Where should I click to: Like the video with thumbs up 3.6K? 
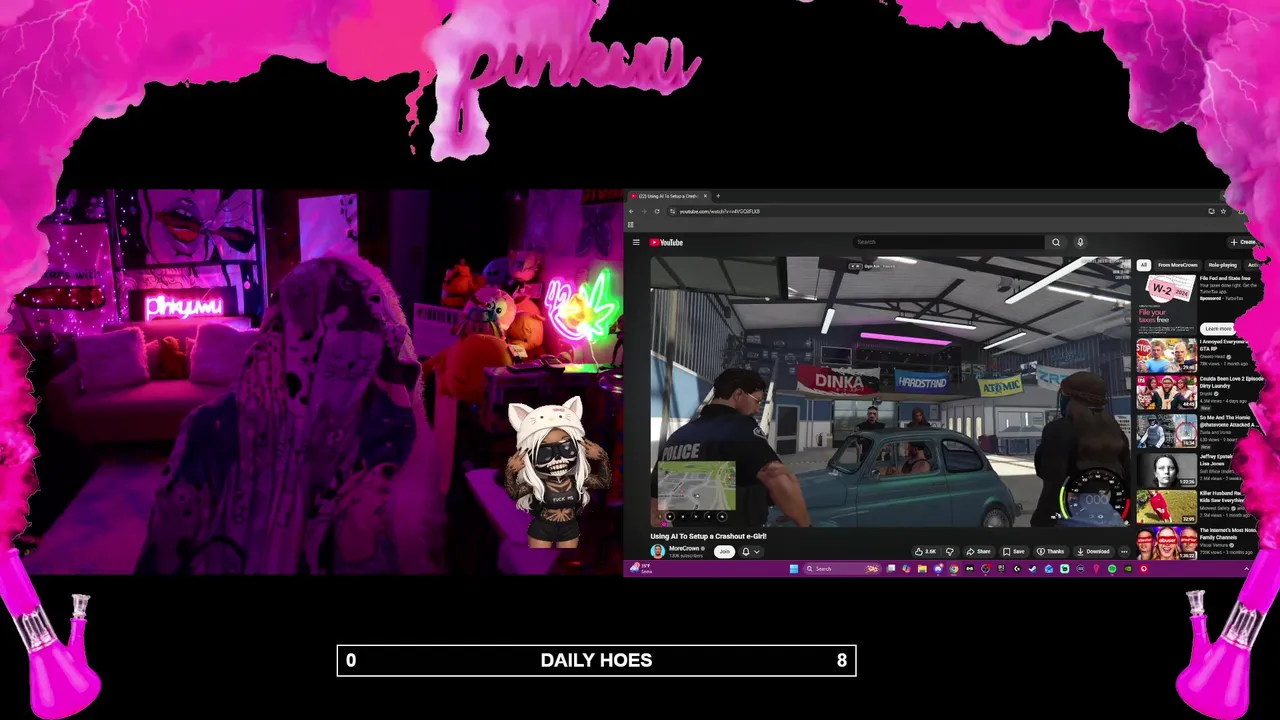click(x=927, y=551)
